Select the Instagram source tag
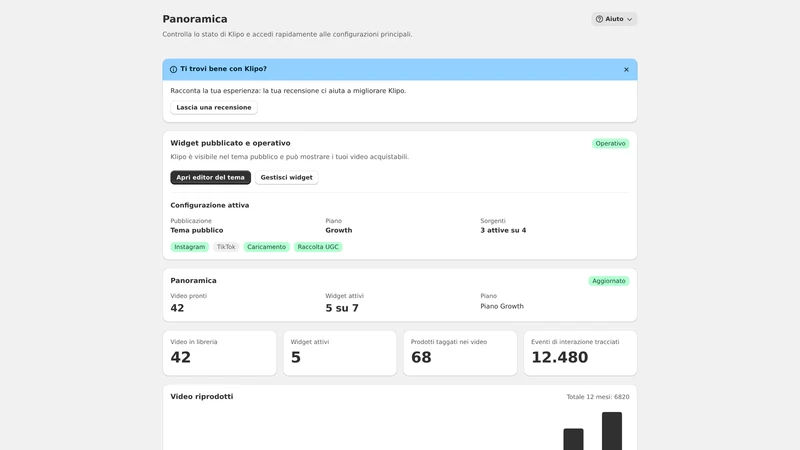The height and width of the screenshot is (450, 800). (189, 247)
